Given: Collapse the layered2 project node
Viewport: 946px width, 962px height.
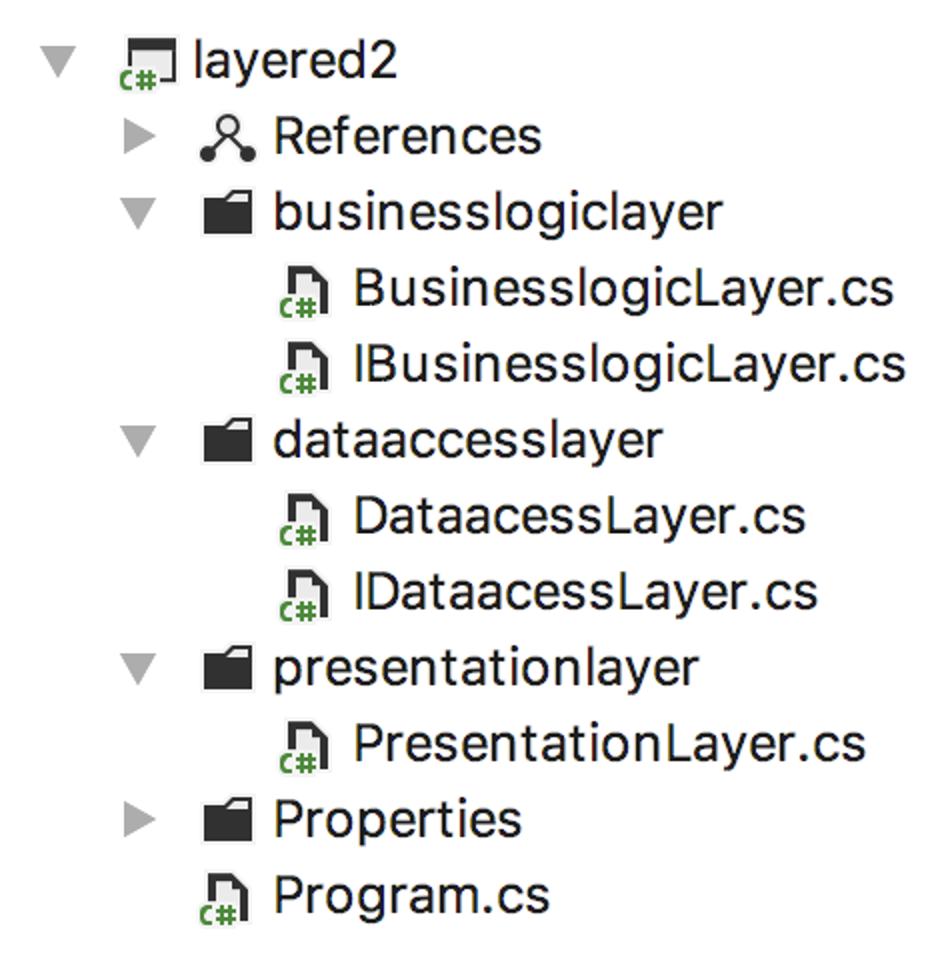Looking at the screenshot, I should point(59,62).
